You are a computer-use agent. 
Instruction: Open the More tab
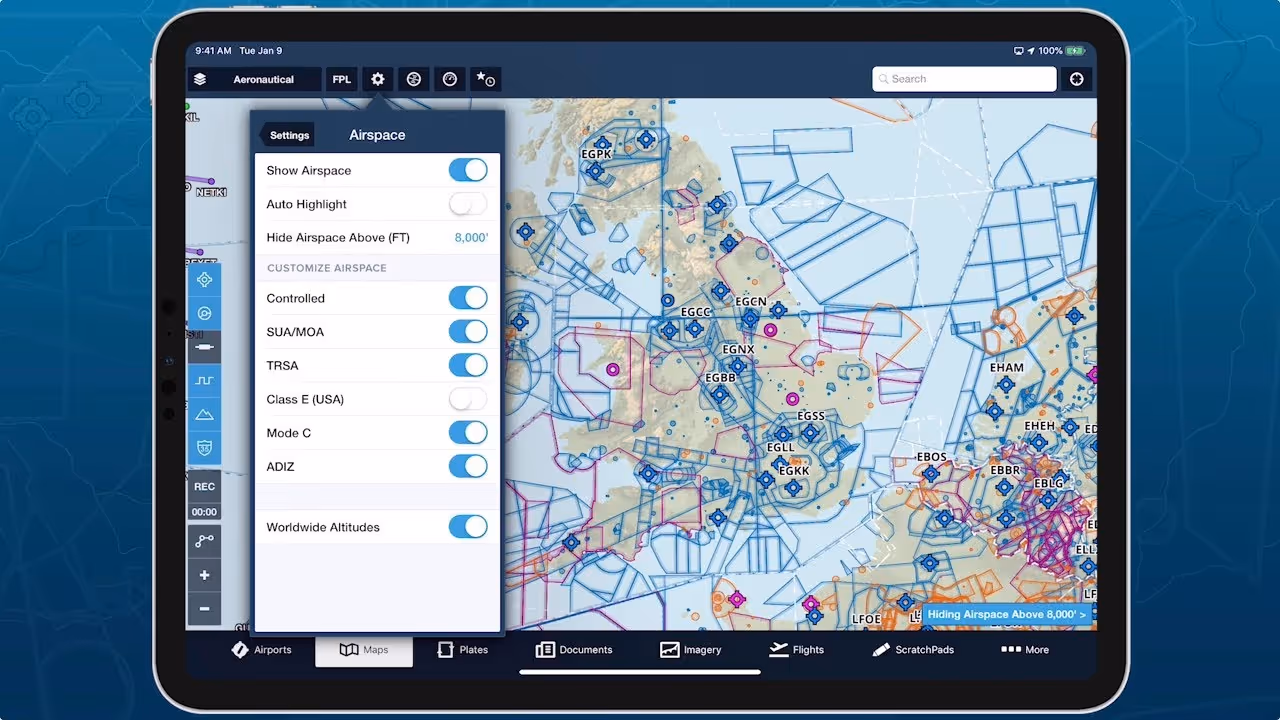click(x=1025, y=650)
